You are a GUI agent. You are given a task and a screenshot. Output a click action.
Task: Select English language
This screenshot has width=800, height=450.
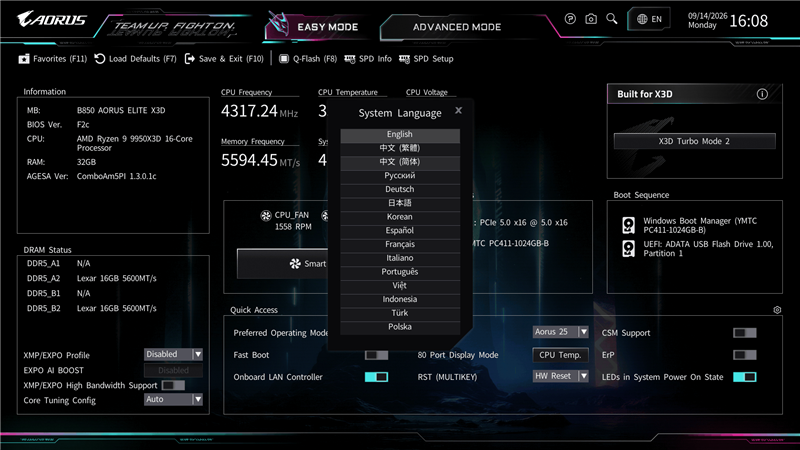click(x=400, y=134)
